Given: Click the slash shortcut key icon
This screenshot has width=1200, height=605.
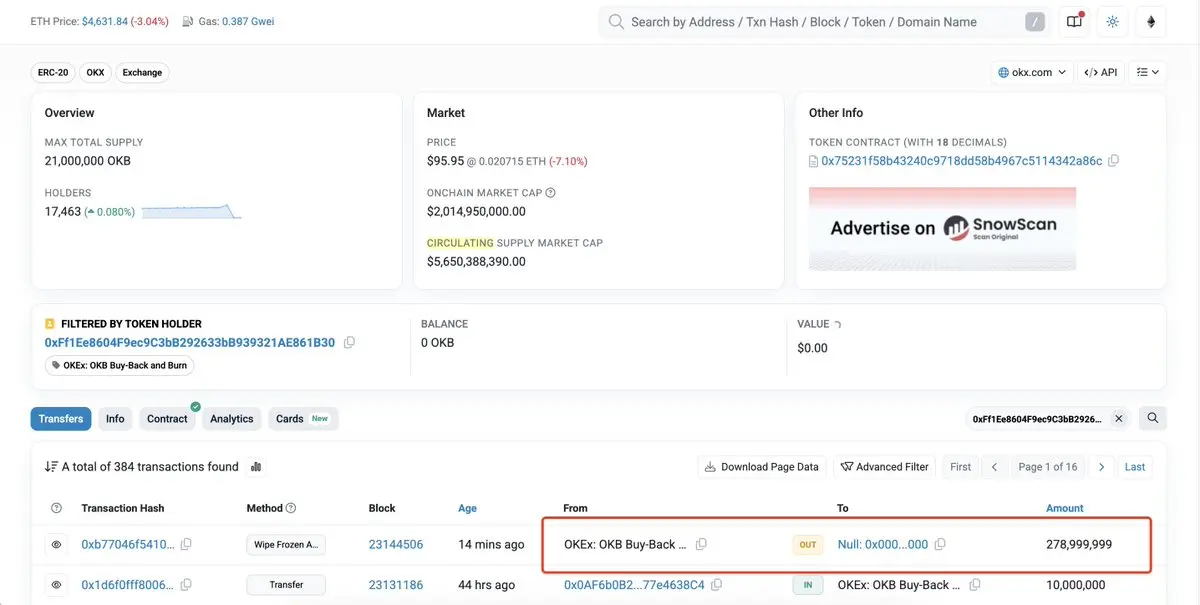Looking at the screenshot, I should click(1036, 22).
